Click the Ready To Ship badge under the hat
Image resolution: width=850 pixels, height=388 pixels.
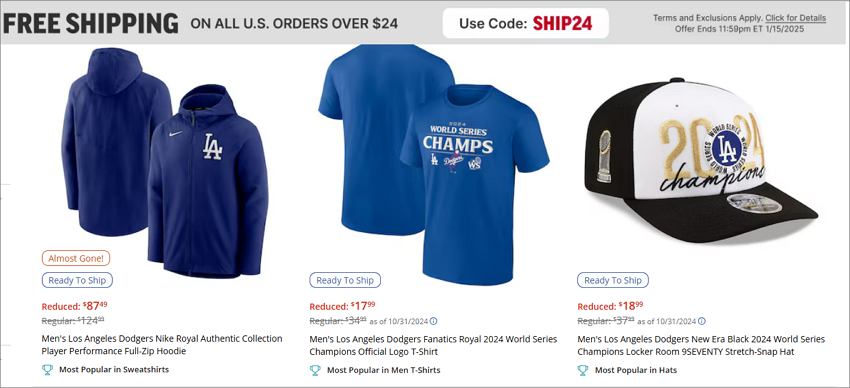point(613,280)
